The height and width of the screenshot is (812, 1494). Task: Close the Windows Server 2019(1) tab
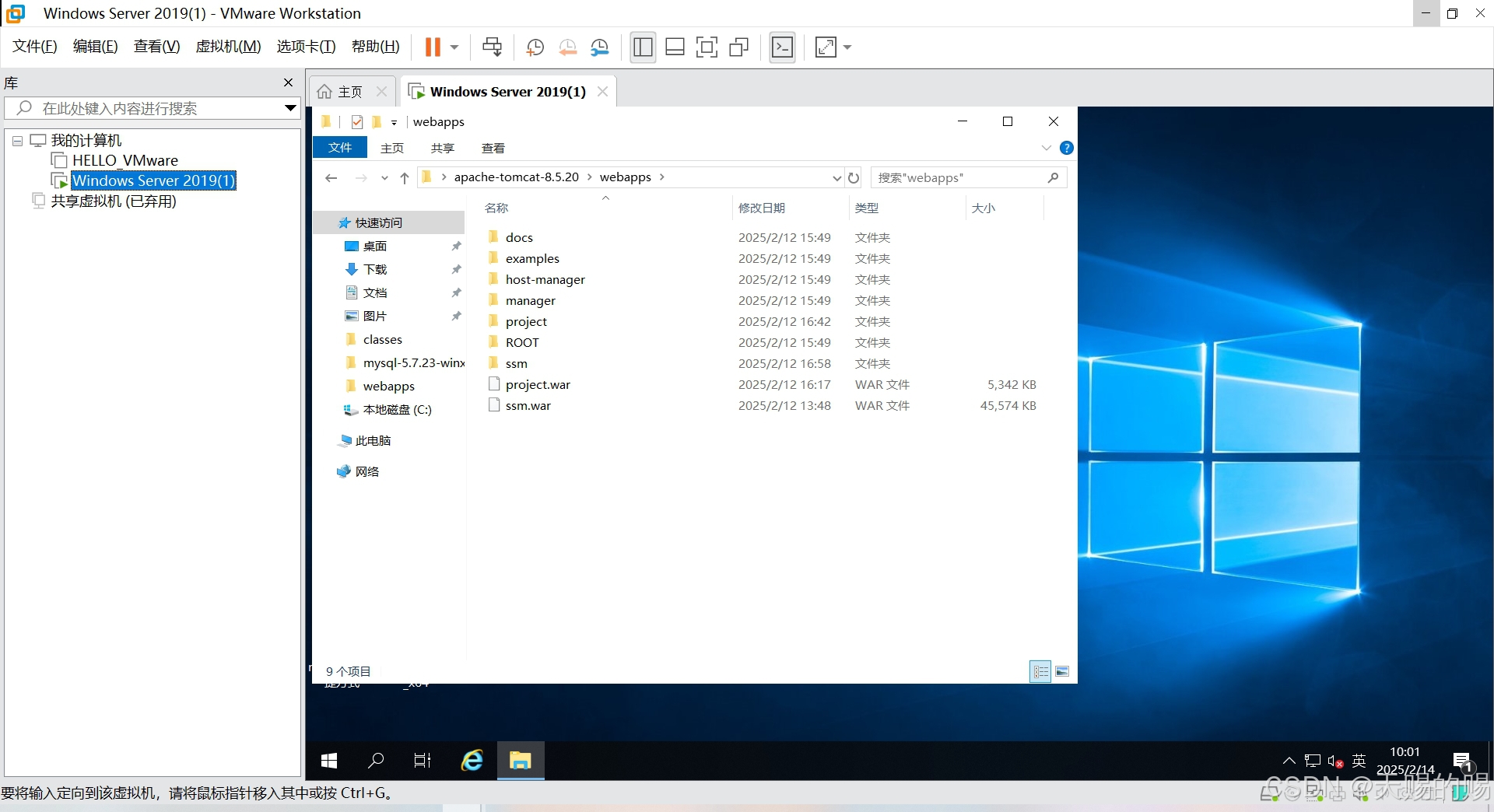click(x=602, y=92)
